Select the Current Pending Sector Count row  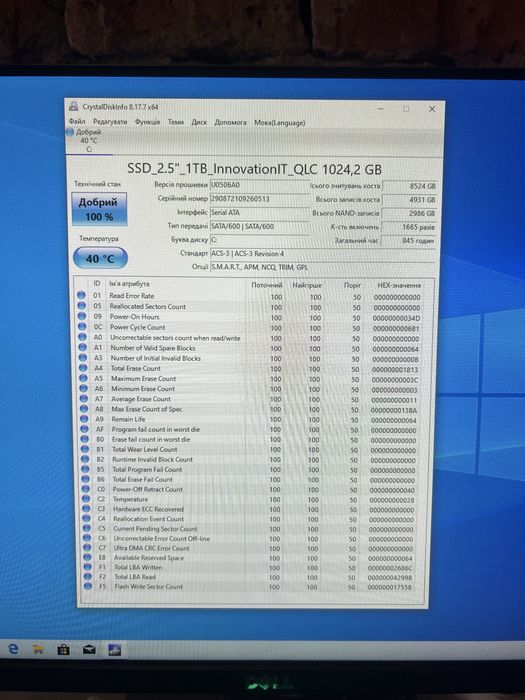click(251, 529)
